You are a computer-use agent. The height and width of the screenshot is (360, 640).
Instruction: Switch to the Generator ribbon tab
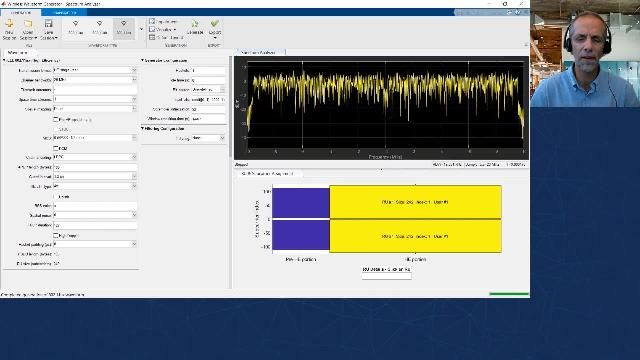(20, 12)
